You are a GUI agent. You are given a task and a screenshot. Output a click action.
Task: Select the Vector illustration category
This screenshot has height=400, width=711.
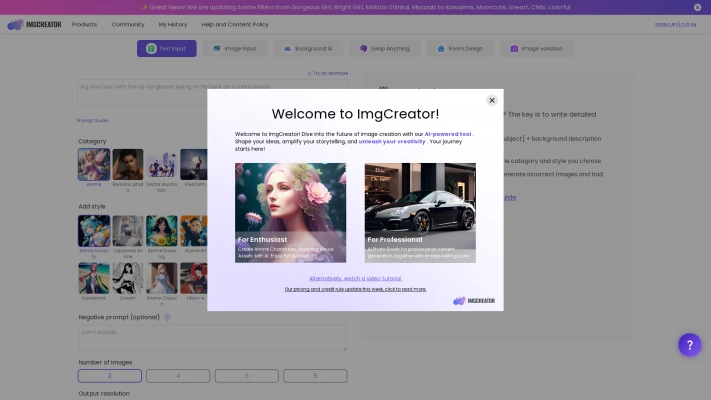click(x=161, y=164)
